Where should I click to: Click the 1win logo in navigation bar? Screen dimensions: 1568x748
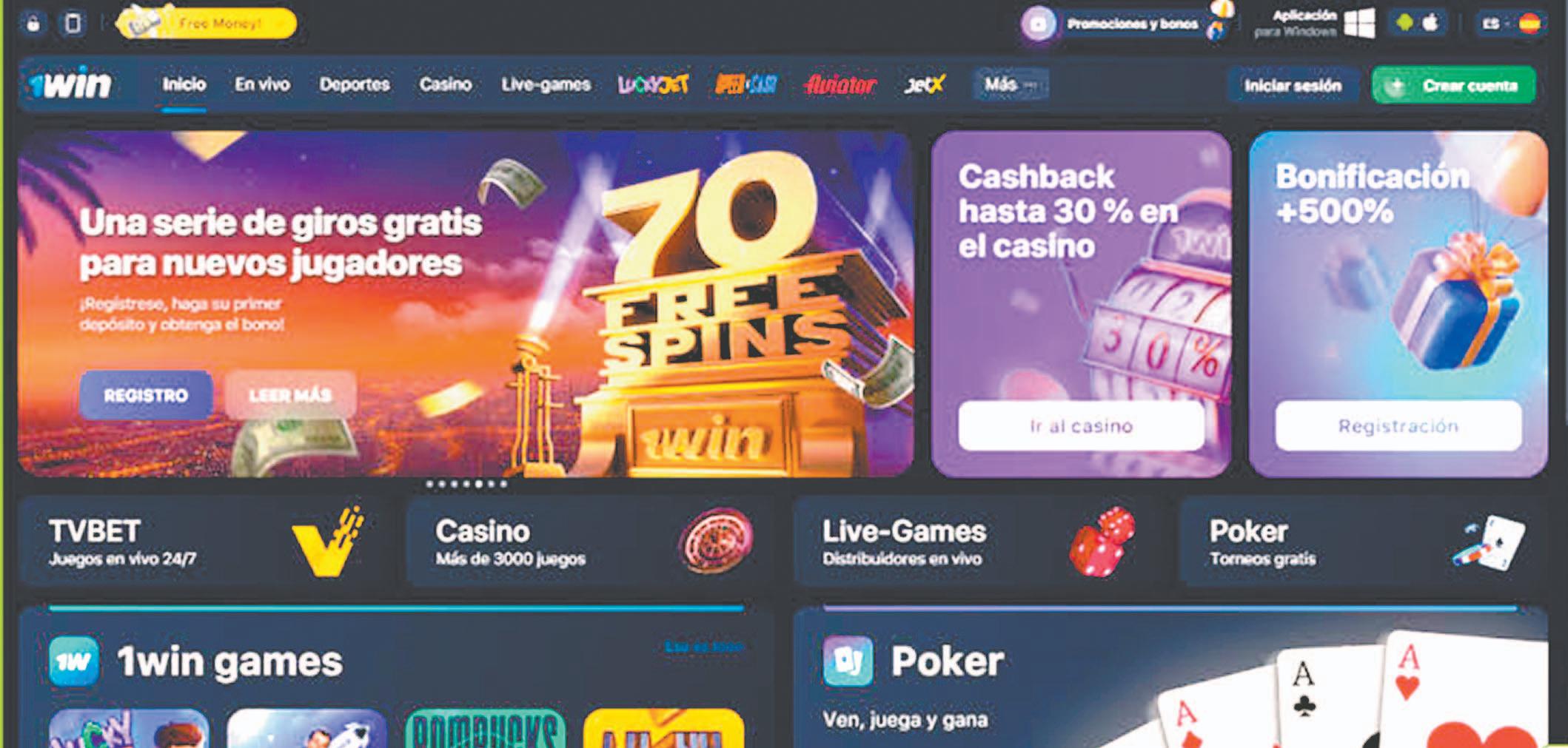[71, 84]
